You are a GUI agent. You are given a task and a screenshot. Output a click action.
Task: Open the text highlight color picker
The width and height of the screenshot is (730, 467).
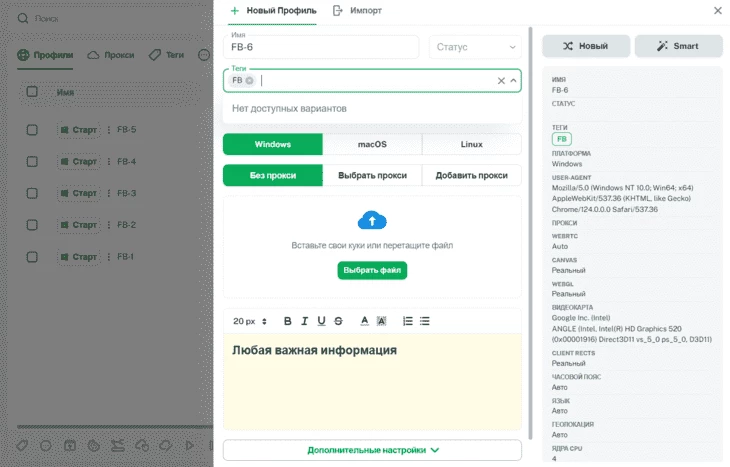tap(381, 321)
